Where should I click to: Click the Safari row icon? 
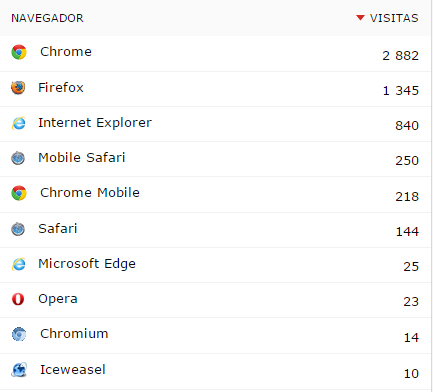coord(18,229)
